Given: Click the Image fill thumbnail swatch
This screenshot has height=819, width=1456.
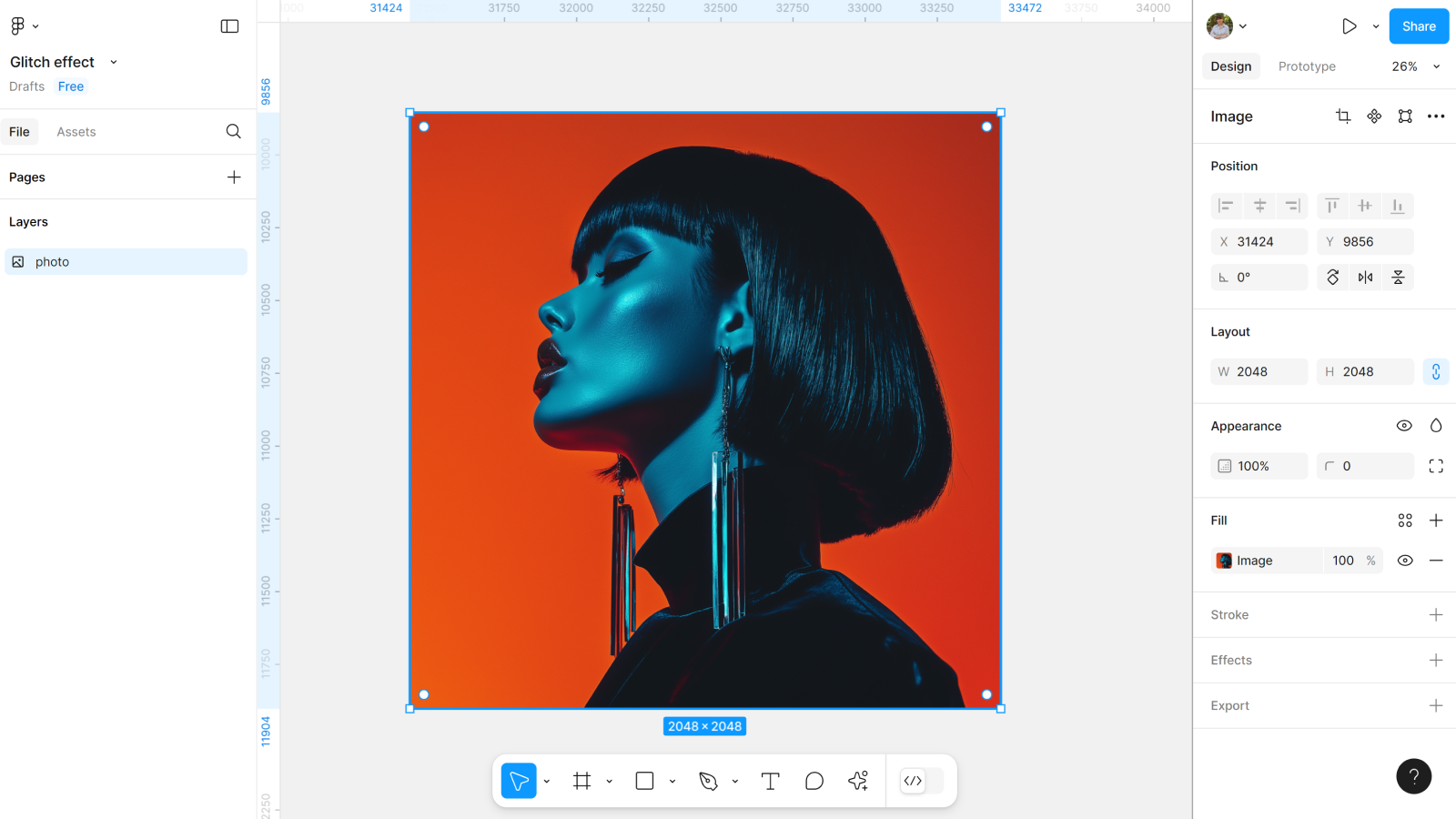Looking at the screenshot, I should [1225, 561].
